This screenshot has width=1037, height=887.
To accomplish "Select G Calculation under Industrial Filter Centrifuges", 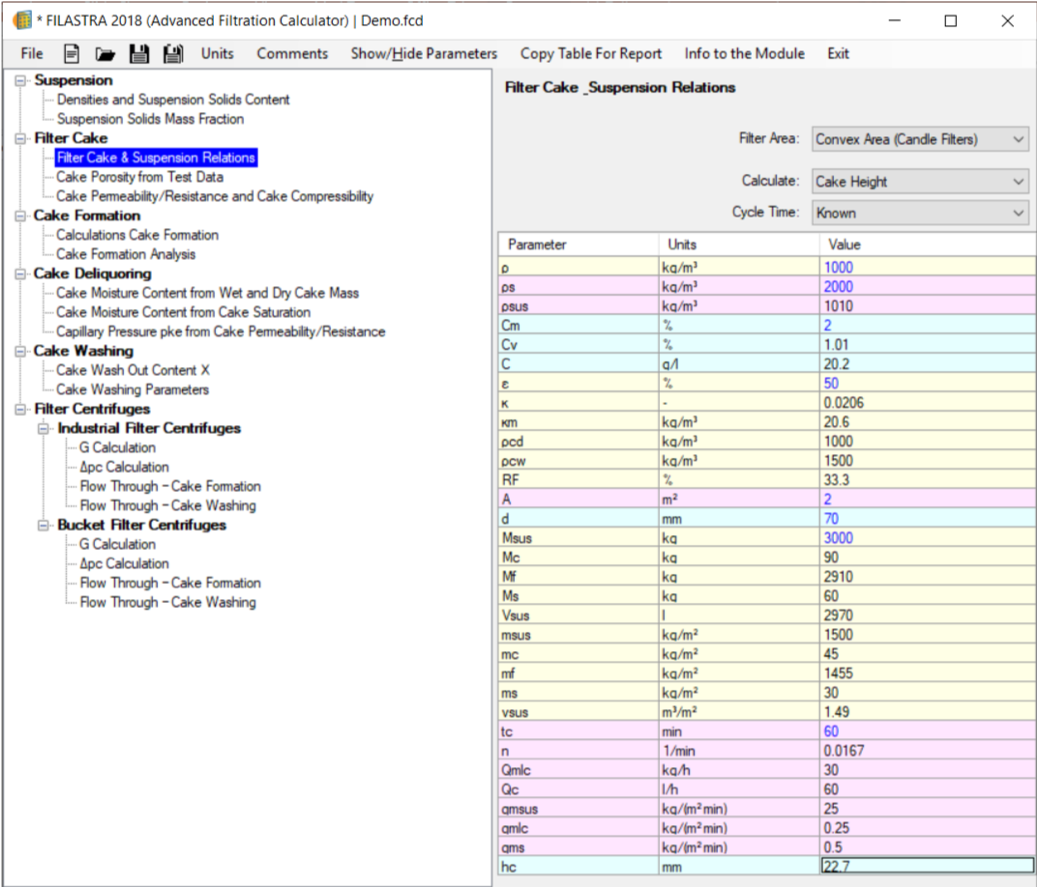I will click(118, 448).
